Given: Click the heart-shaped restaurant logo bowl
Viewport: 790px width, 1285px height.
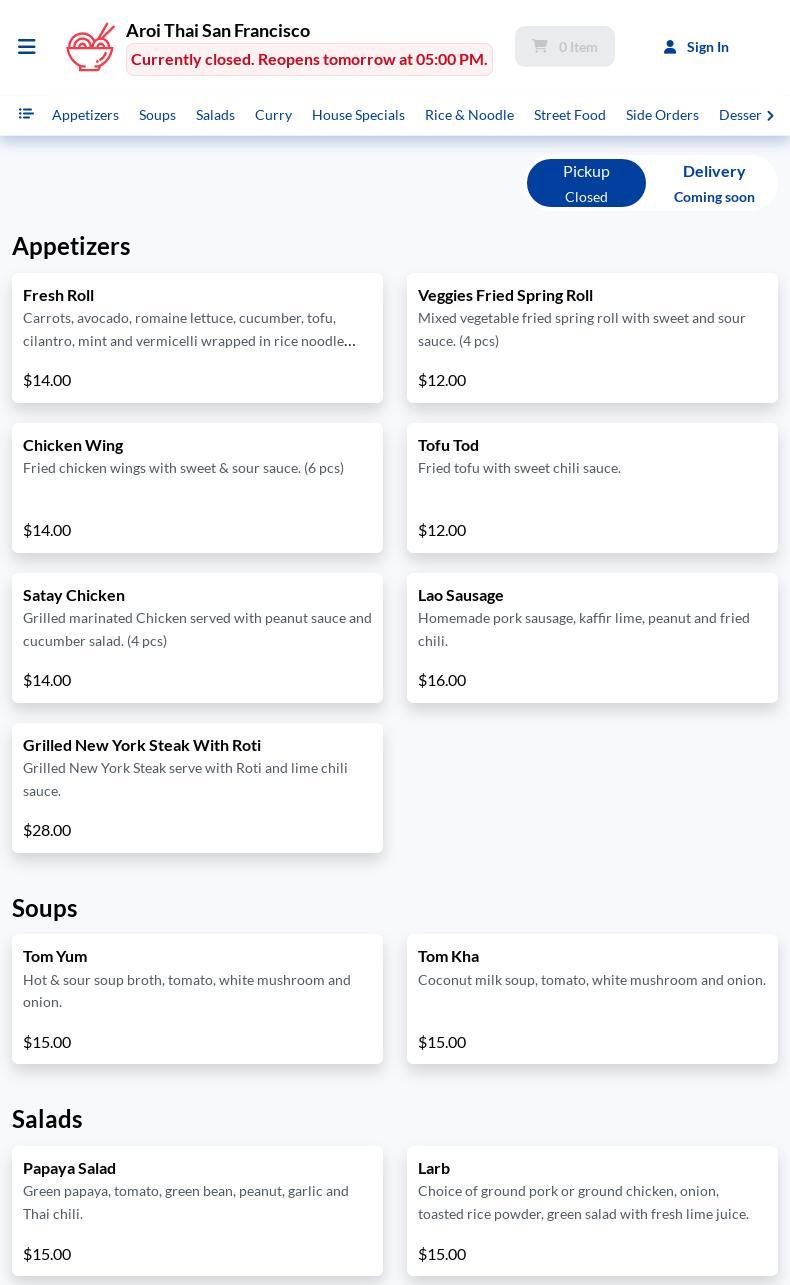Looking at the screenshot, I should (90, 46).
